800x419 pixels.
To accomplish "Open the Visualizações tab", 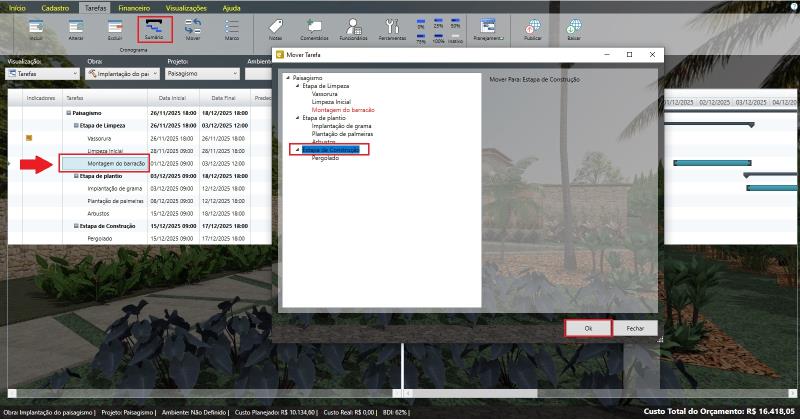I will point(186,6).
